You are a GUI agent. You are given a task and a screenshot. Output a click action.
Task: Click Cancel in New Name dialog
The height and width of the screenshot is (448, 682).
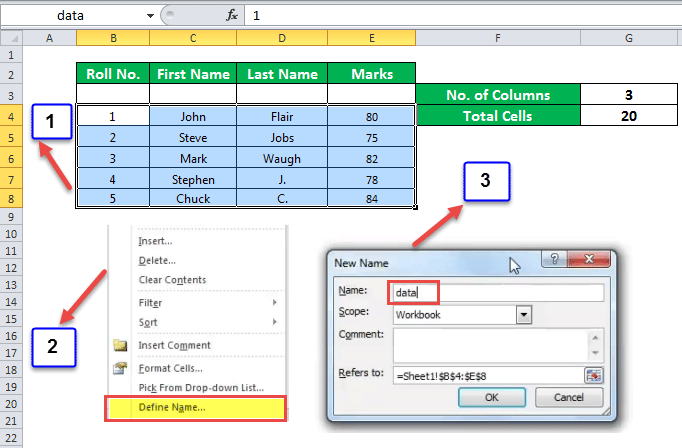coord(569,398)
